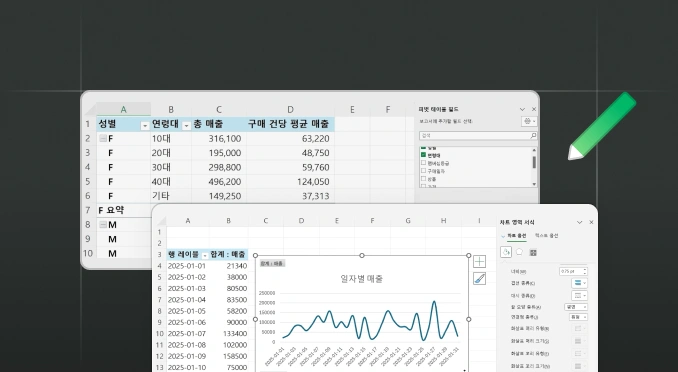Select the cell containing 37,313
The width and height of the screenshot is (678, 372).
point(290,196)
